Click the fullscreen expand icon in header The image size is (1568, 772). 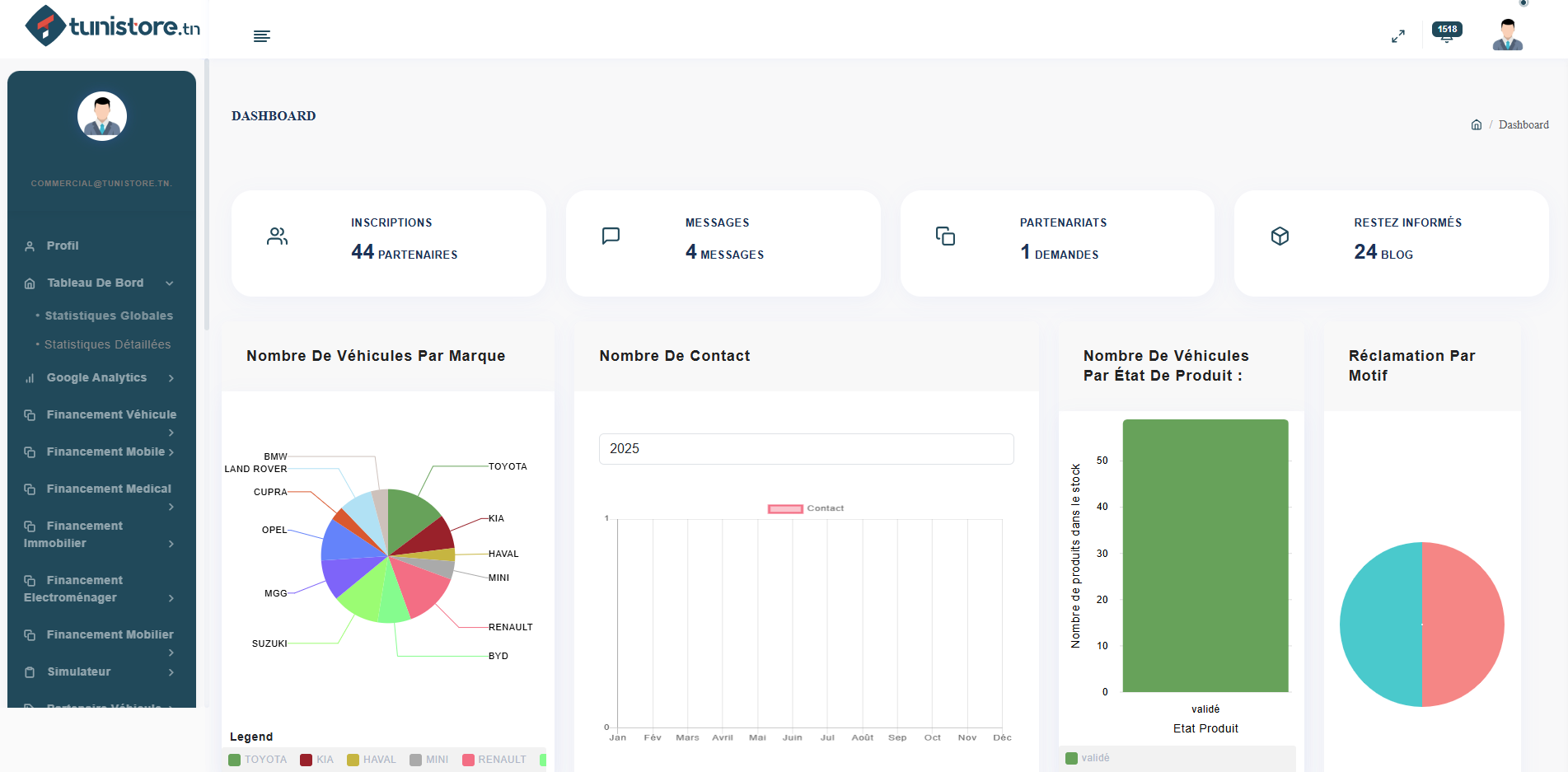coord(1398,36)
